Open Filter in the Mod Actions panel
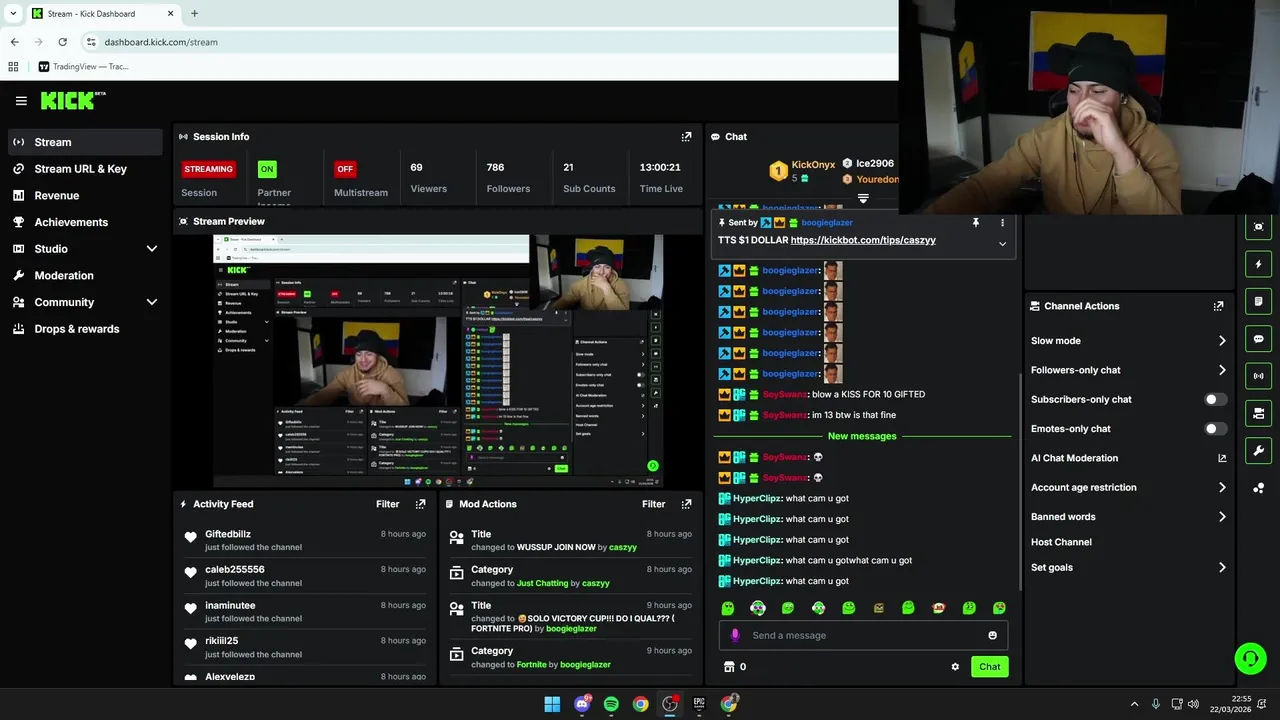Screen dimensions: 1280x720 [653, 504]
